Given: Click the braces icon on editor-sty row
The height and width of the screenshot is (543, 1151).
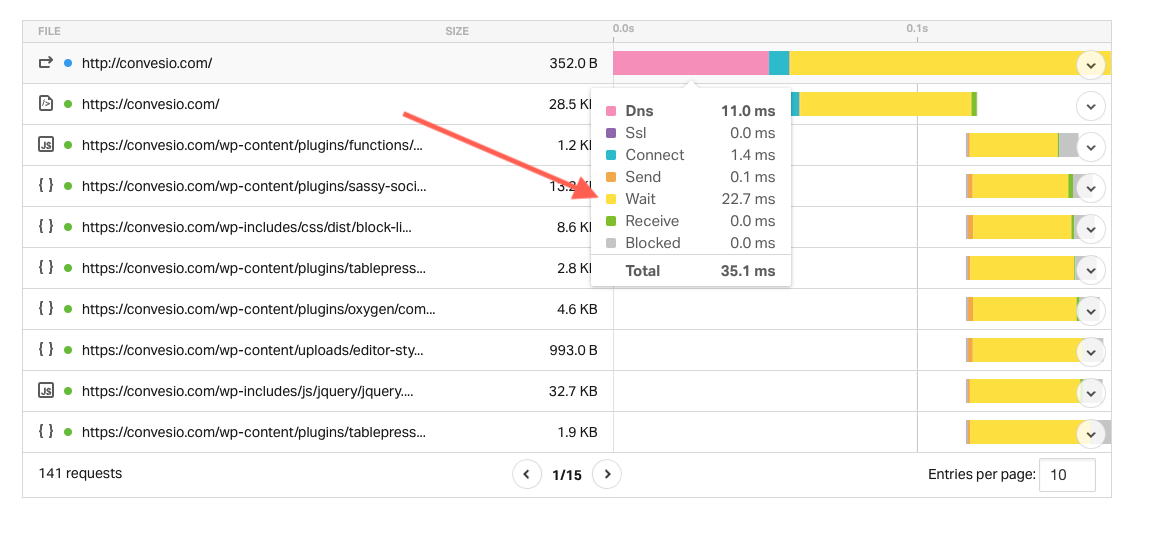Looking at the screenshot, I should pyautogui.click(x=46, y=350).
